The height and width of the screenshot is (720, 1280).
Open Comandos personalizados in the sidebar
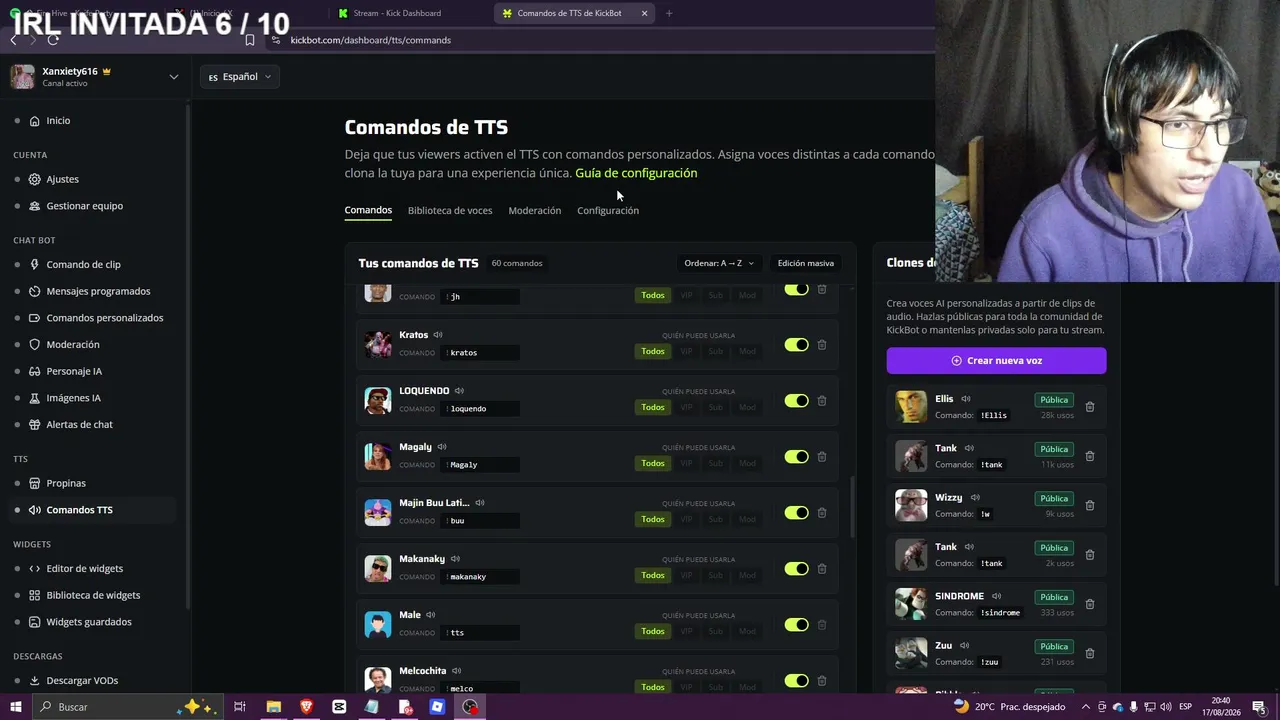105,318
